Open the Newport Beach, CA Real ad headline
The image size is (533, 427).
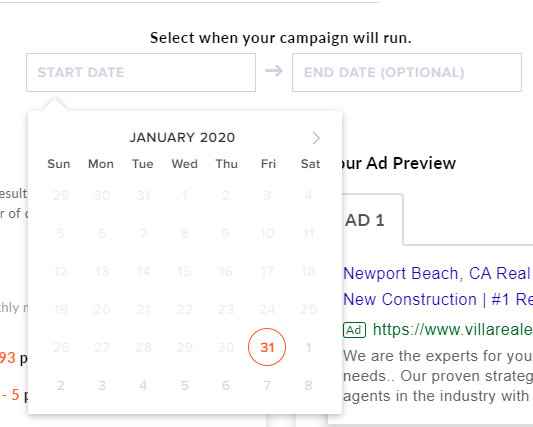[x=438, y=274]
